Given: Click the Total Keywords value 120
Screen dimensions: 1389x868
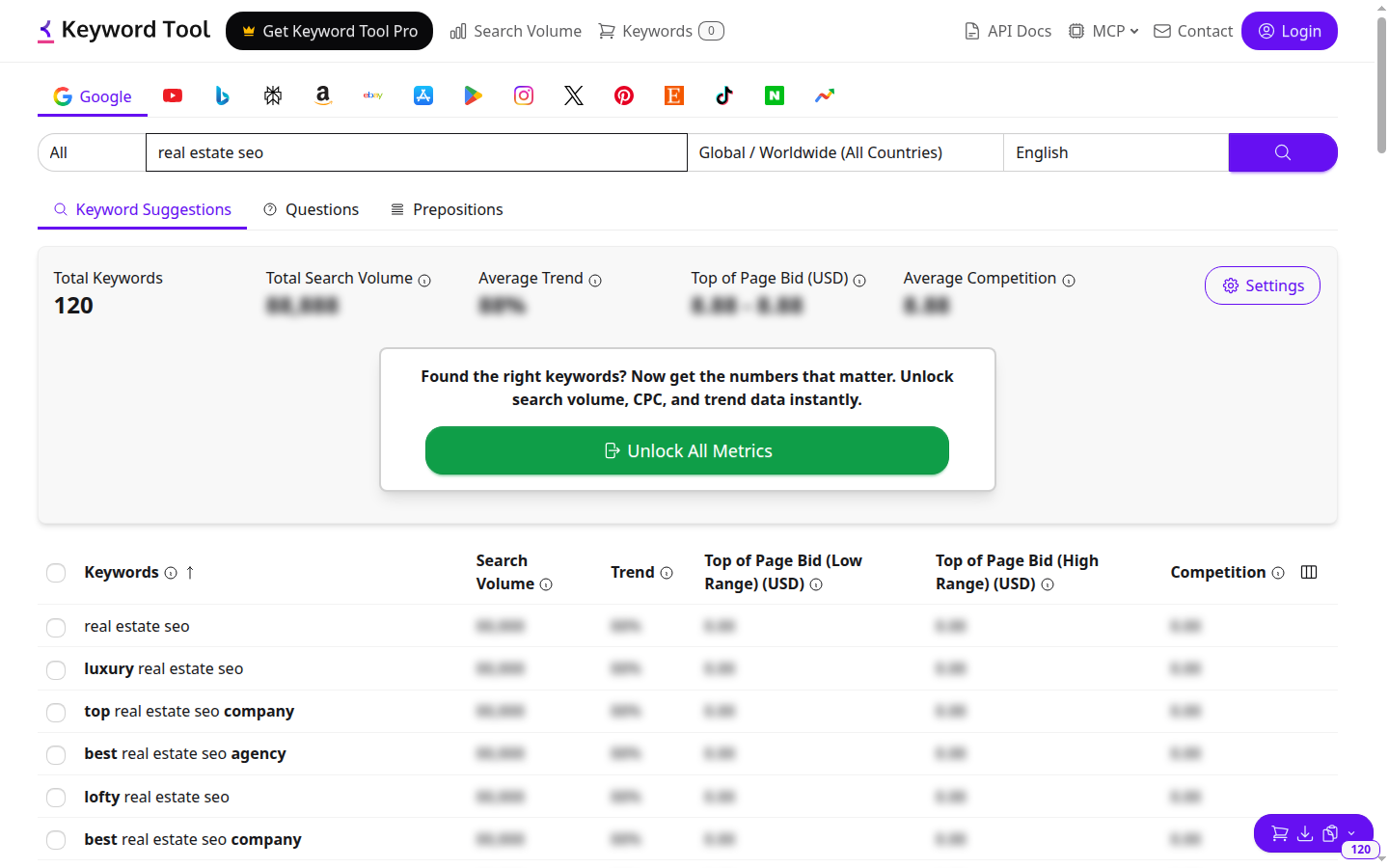Looking at the screenshot, I should (x=73, y=306).
